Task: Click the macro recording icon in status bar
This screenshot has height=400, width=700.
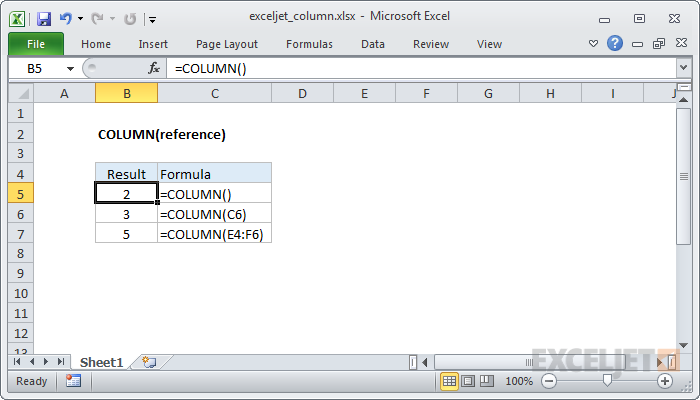Action: (x=73, y=381)
